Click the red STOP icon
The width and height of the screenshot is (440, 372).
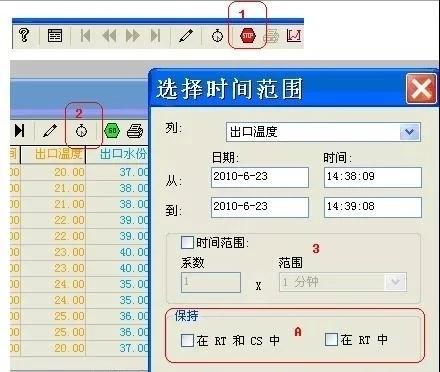[x=248, y=35]
